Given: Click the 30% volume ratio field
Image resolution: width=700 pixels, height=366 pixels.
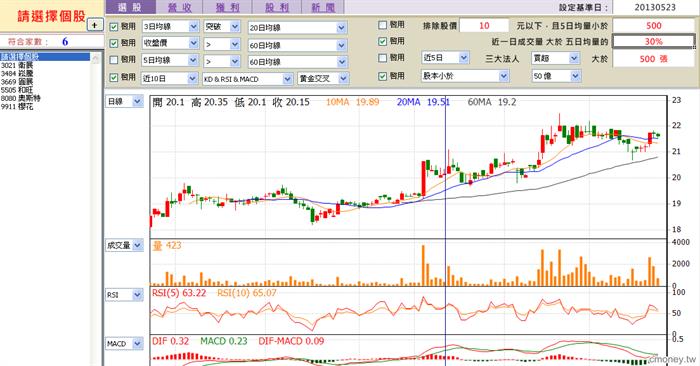Looking at the screenshot, I should (x=654, y=42).
